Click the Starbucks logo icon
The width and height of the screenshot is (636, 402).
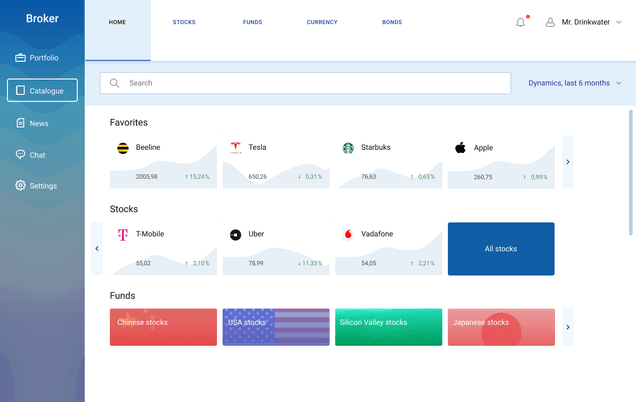pyautogui.click(x=348, y=148)
